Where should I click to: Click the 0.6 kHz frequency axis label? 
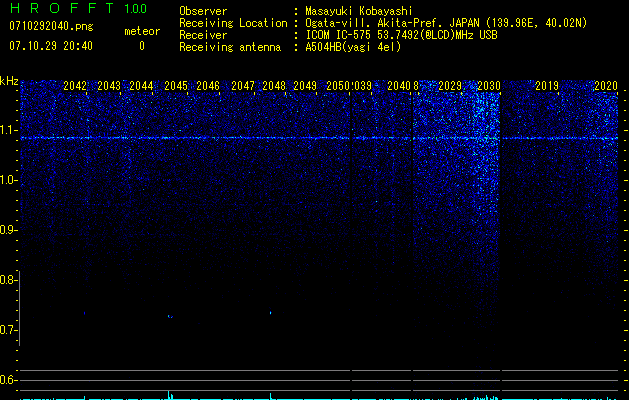[9, 380]
